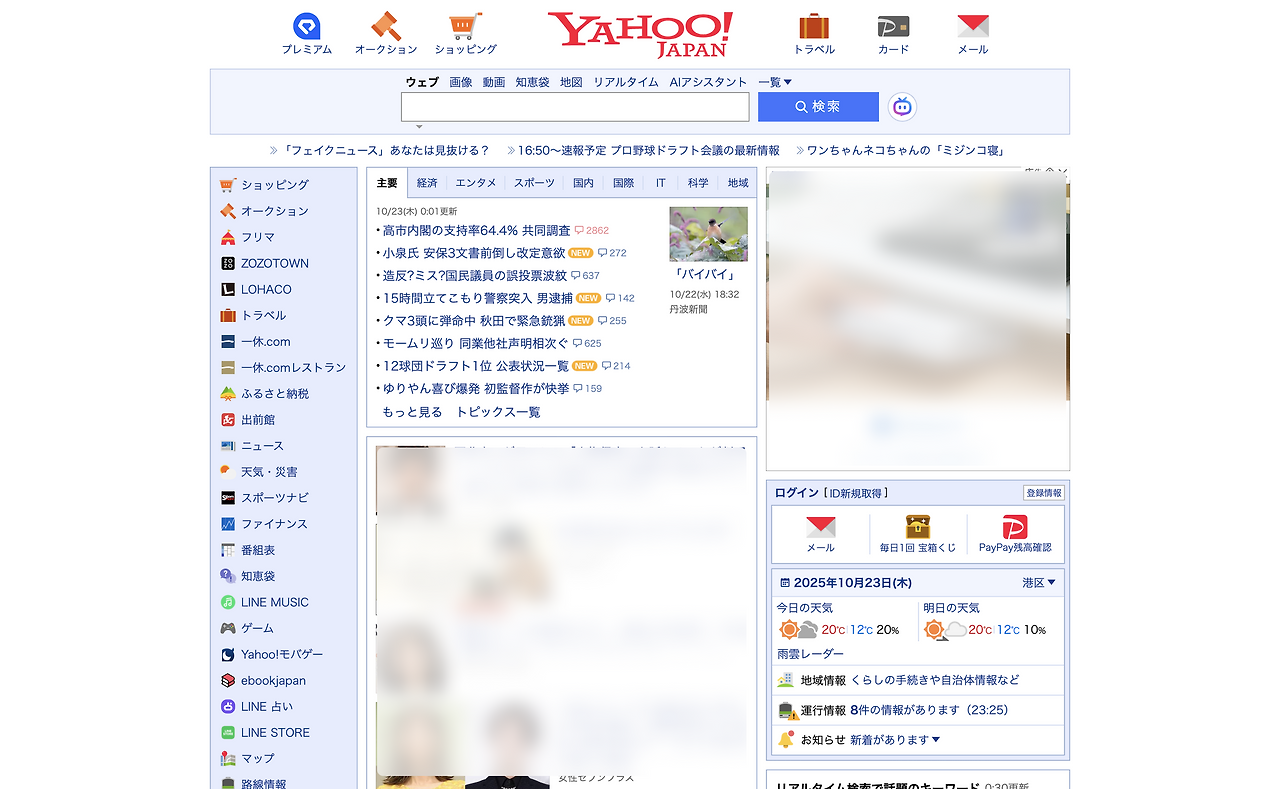Open the 毎日1回 宝箱くじ treasure chest
This screenshot has width=1280, height=789.
click(x=918, y=527)
